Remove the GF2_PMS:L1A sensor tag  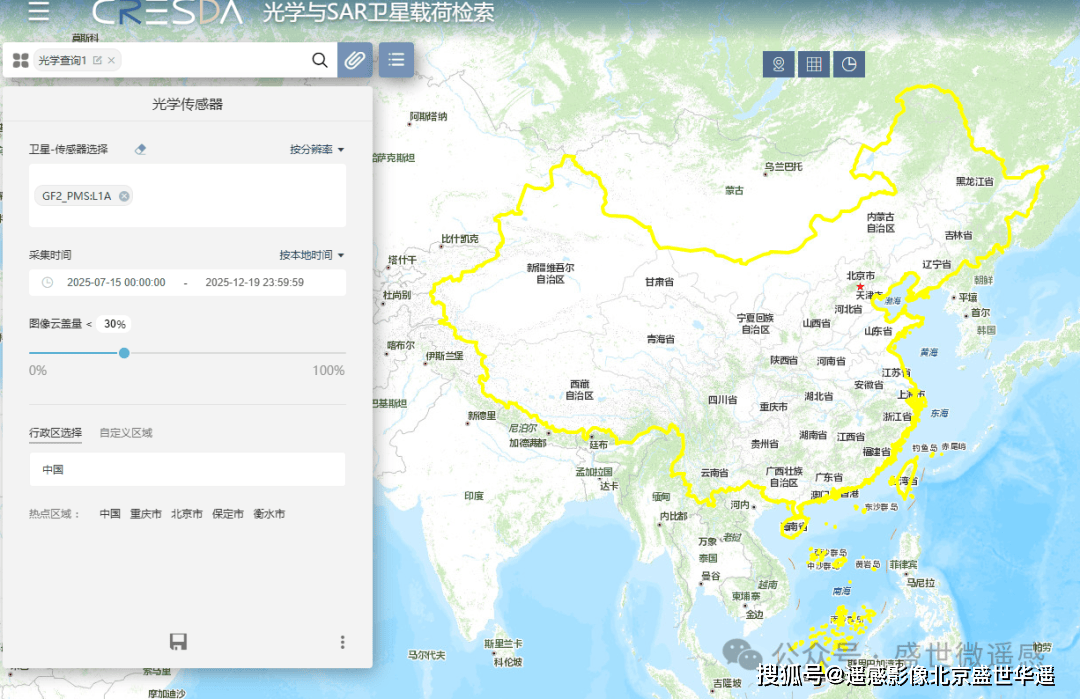[x=124, y=196]
